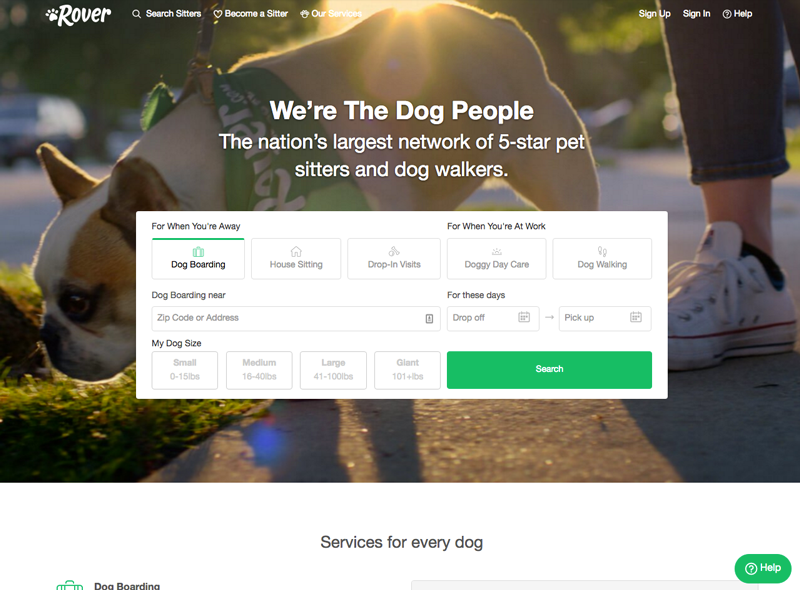Screen dimensions: 800x590
Task: Click the green Search button
Action: click(x=549, y=370)
